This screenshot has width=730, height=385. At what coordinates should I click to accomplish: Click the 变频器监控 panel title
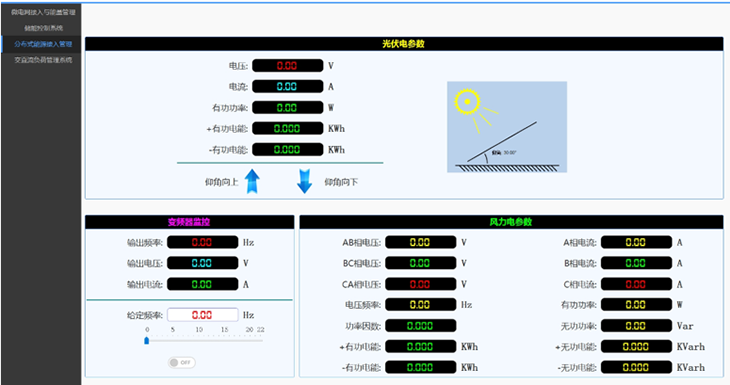click(x=189, y=222)
